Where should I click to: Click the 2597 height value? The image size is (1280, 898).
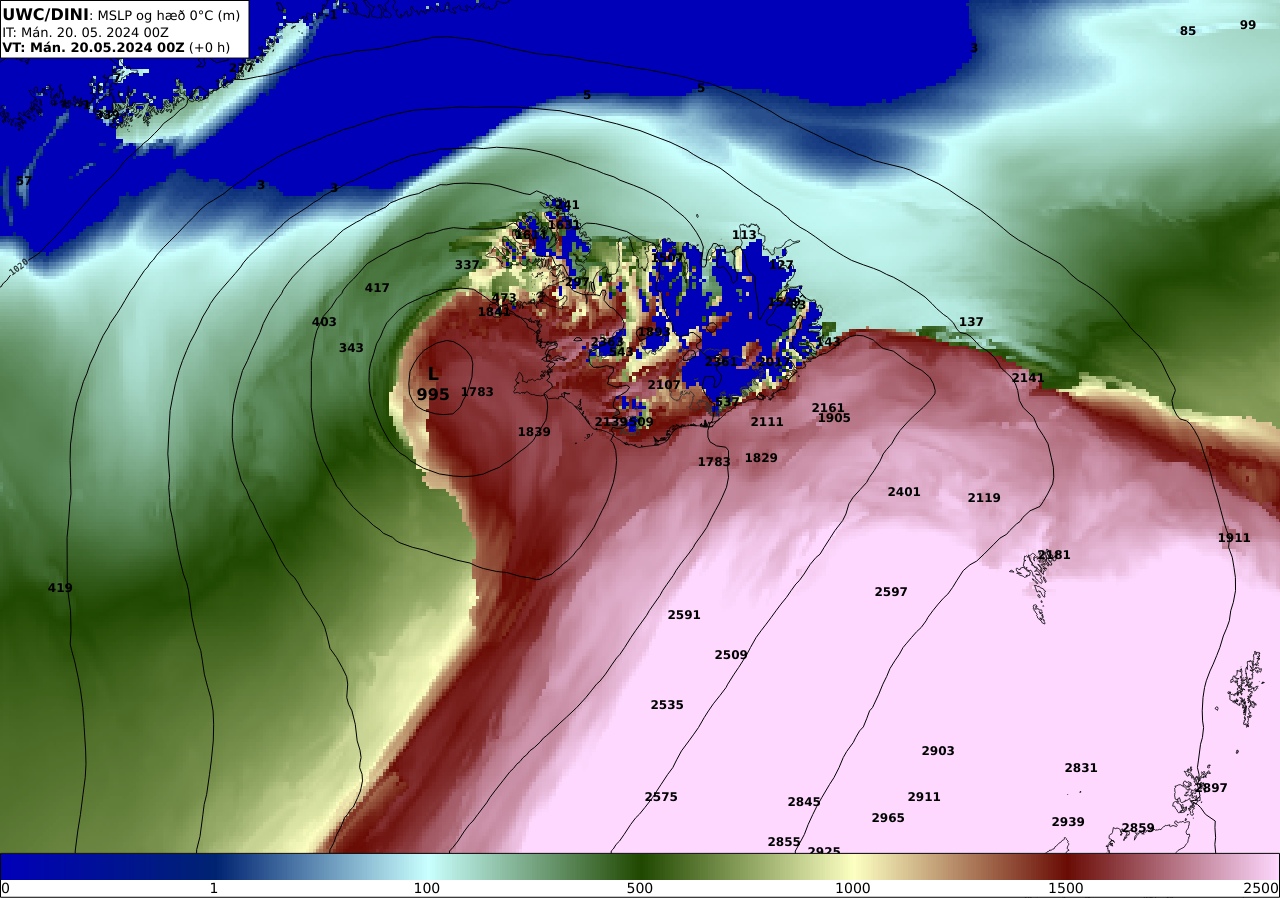coord(891,592)
